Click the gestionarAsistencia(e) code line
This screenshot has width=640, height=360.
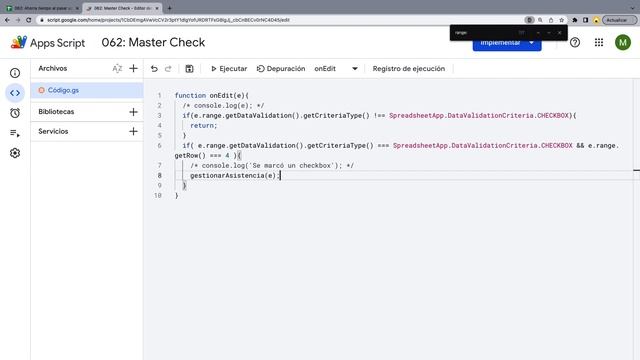pyautogui.click(x=235, y=176)
